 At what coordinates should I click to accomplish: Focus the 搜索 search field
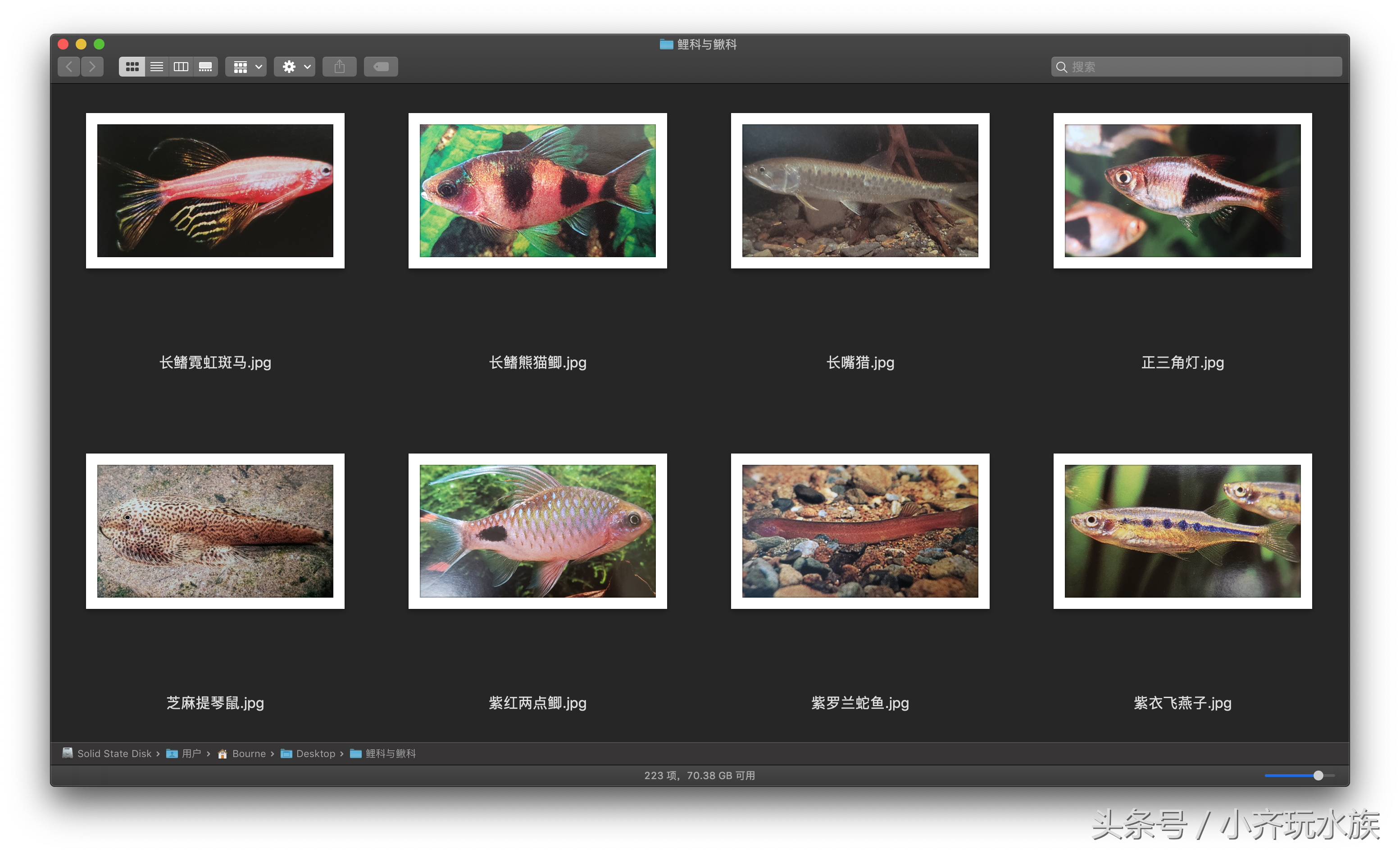click(1196, 67)
